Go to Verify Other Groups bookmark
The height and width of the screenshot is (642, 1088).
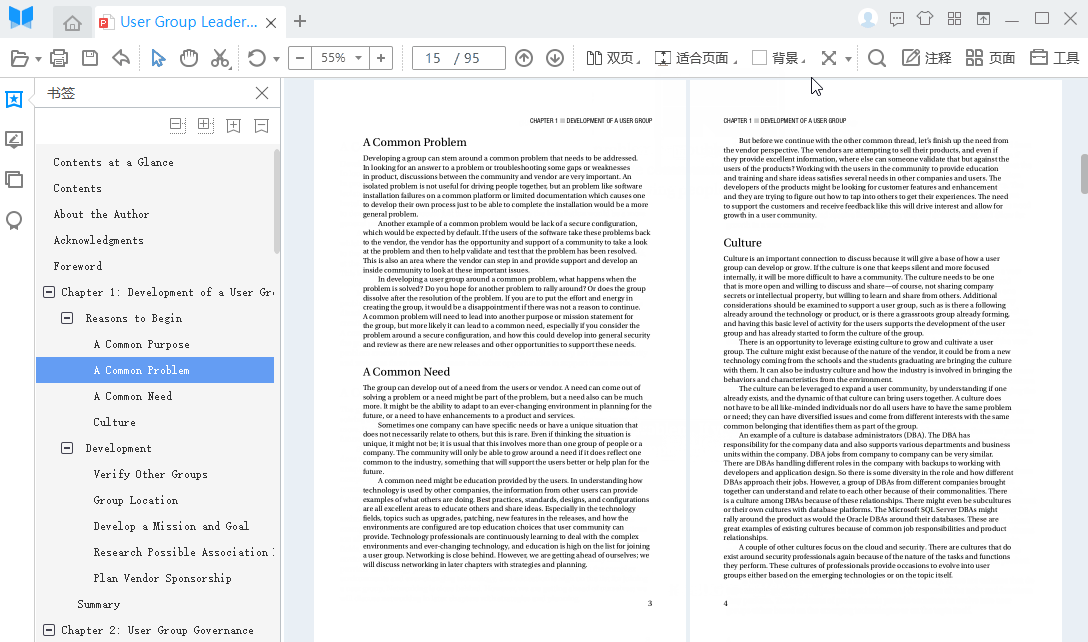[151, 474]
